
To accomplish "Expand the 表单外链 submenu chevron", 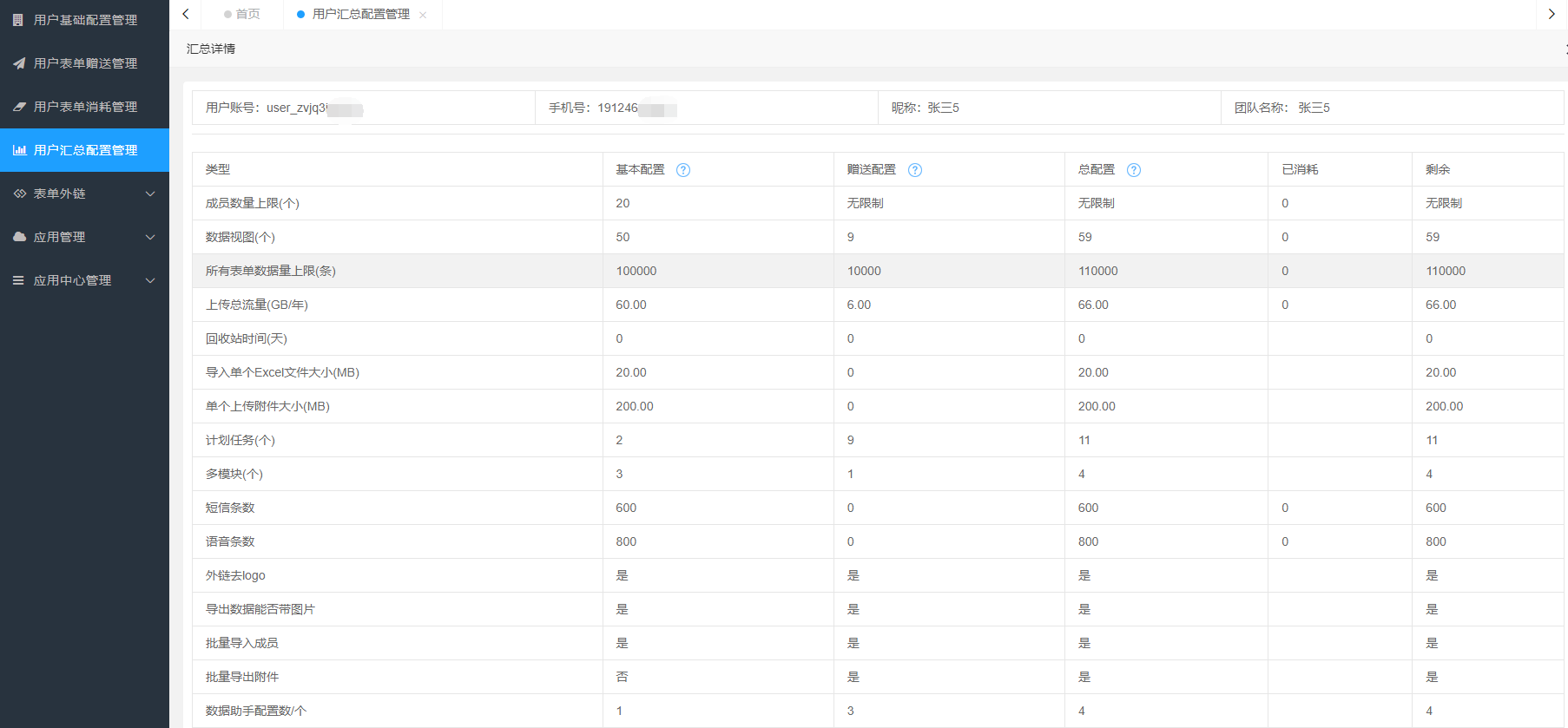I will coord(150,193).
